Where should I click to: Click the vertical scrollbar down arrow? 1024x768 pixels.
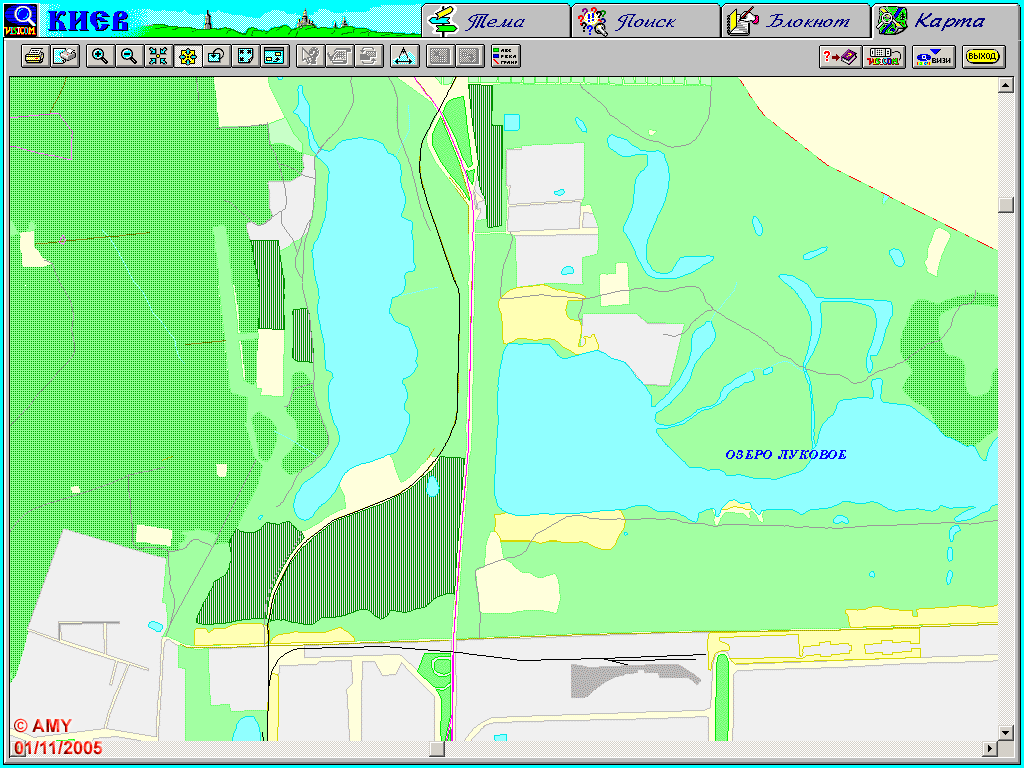point(1006,733)
